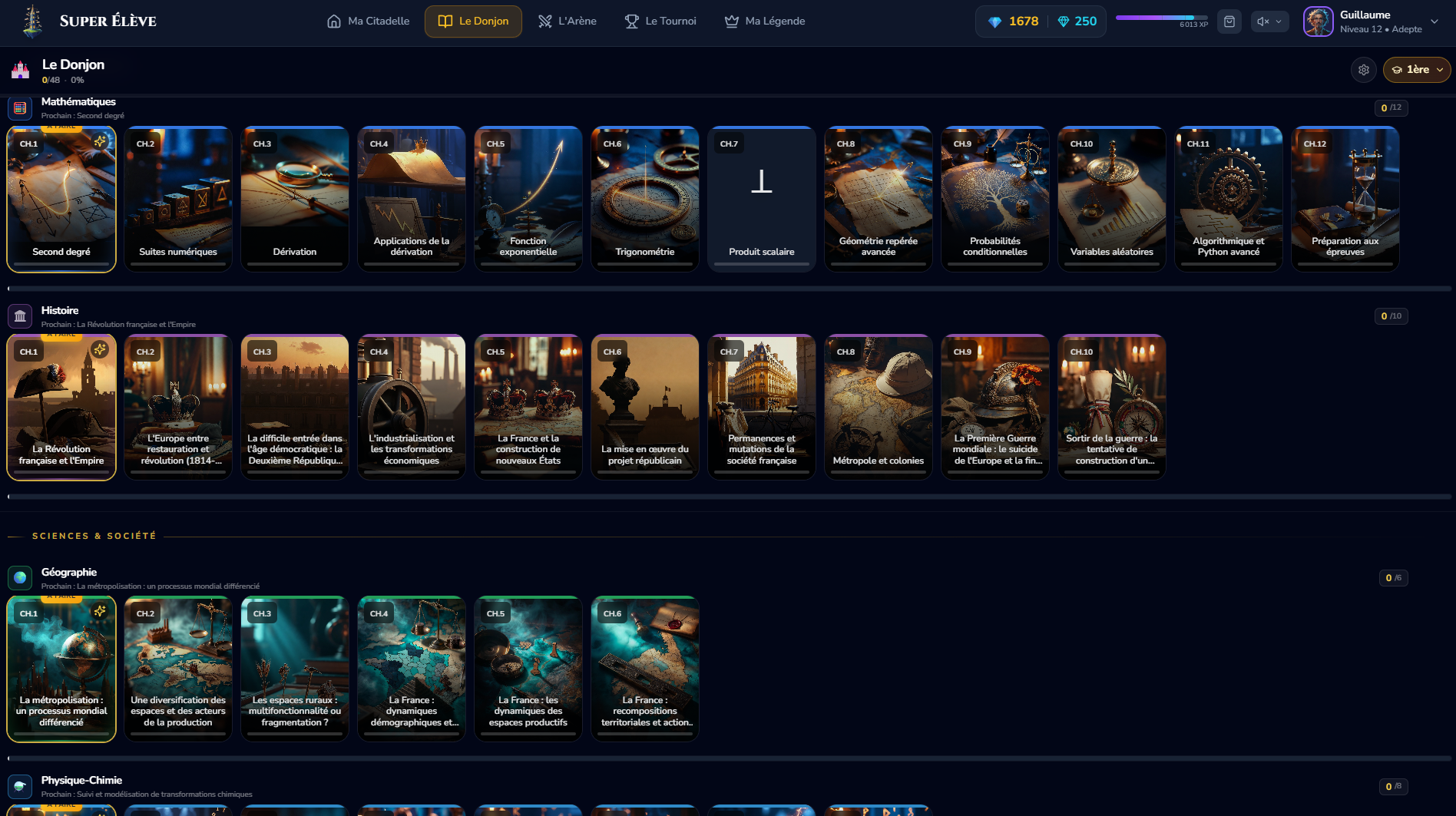Open Ma Légende tab
The width and height of the screenshot is (1456, 816).
tap(765, 21)
